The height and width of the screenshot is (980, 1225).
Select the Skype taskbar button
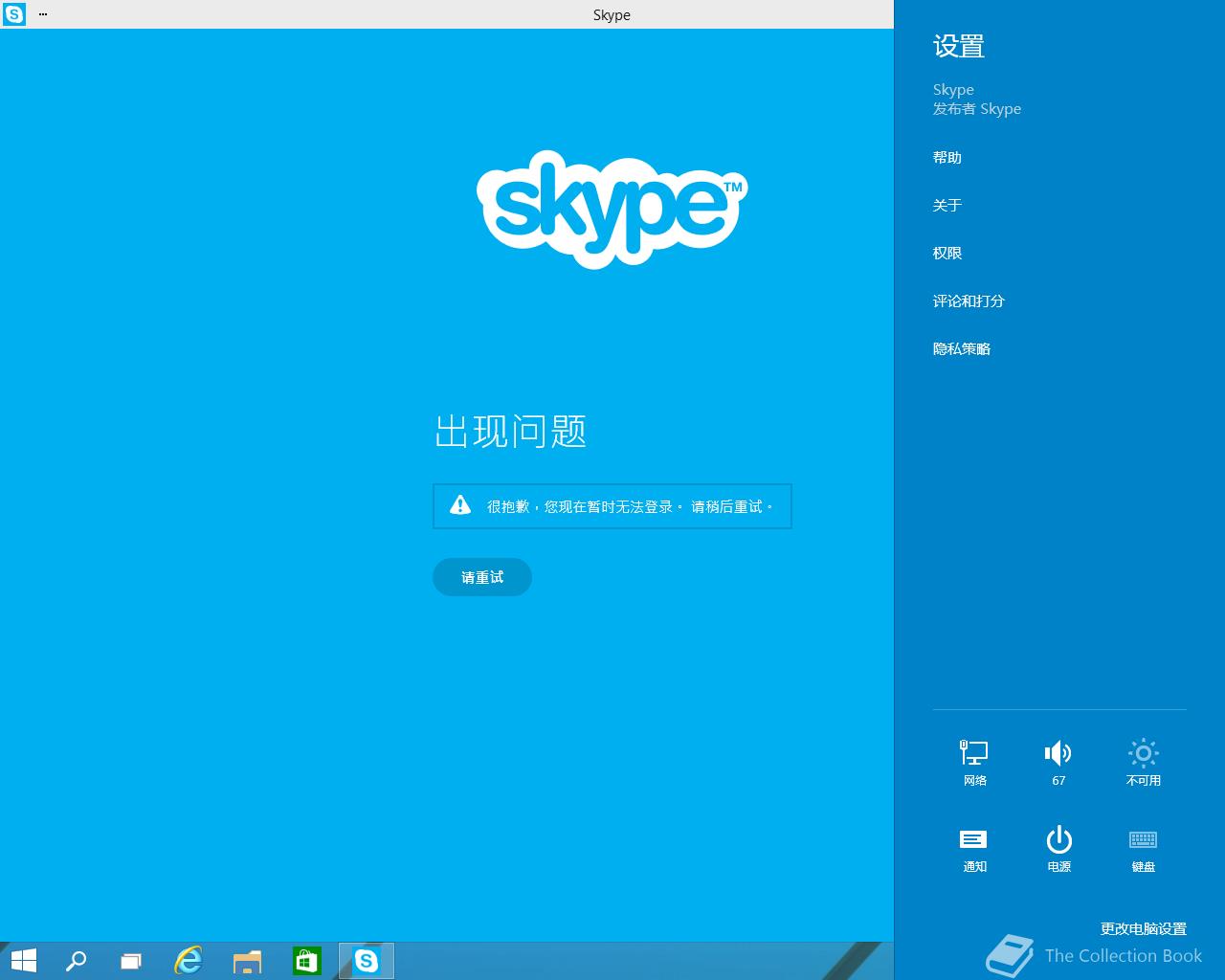coord(367,961)
